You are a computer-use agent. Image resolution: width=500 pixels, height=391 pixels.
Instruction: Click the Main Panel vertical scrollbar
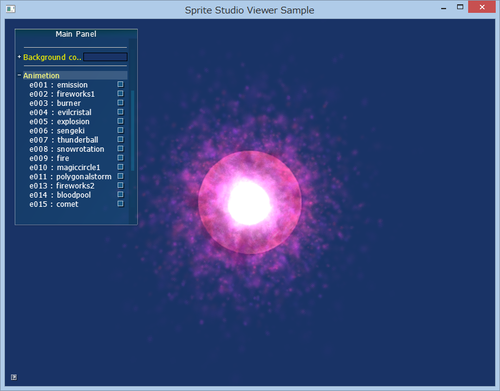(x=132, y=130)
